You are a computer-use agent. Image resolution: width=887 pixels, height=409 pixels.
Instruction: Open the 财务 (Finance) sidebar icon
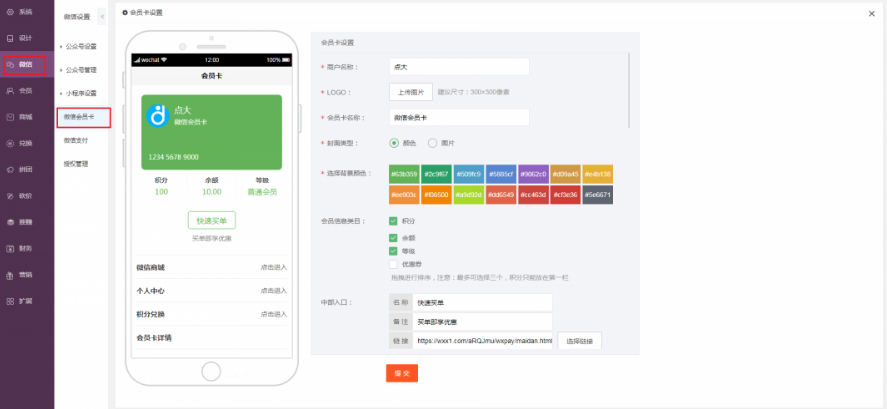point(20,248)
